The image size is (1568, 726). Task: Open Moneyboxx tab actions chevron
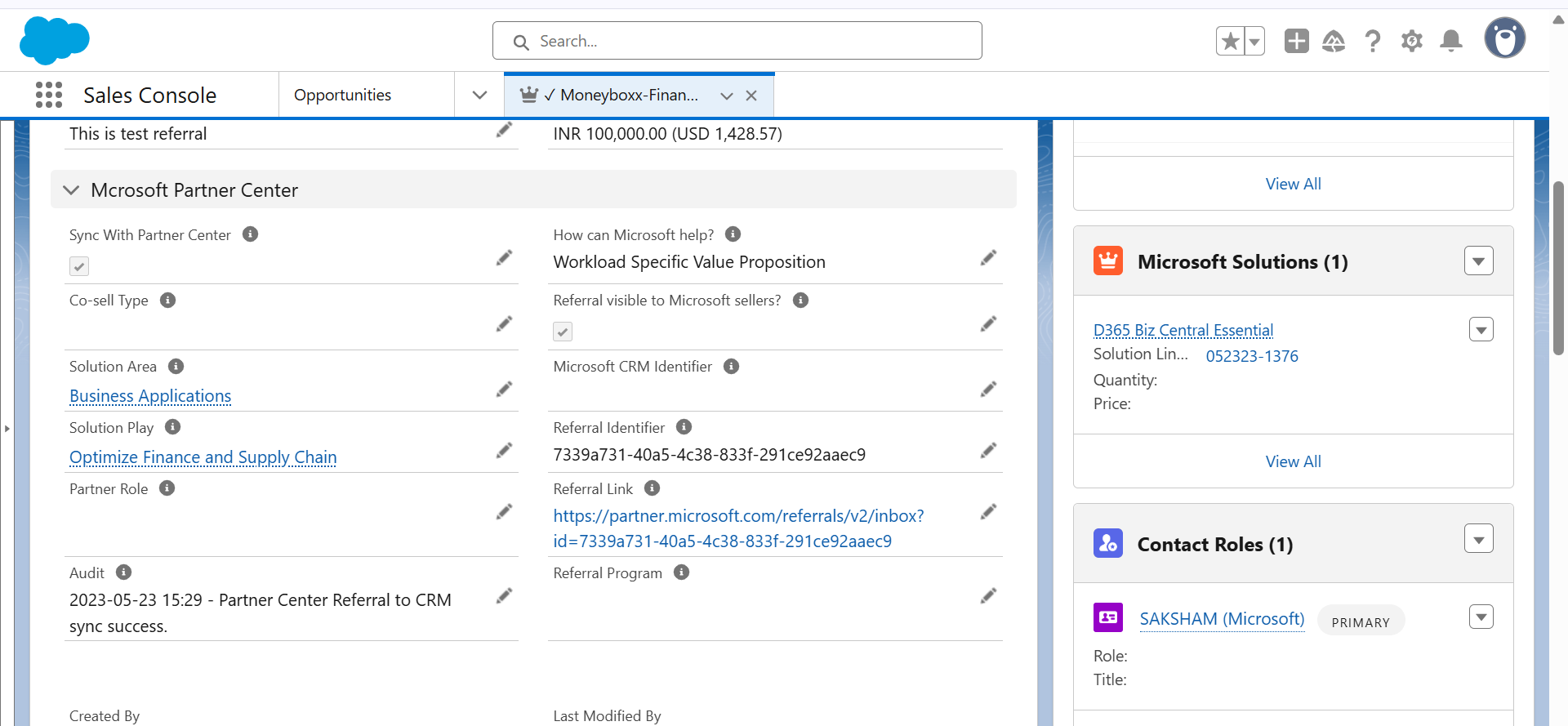pos(726,96)
